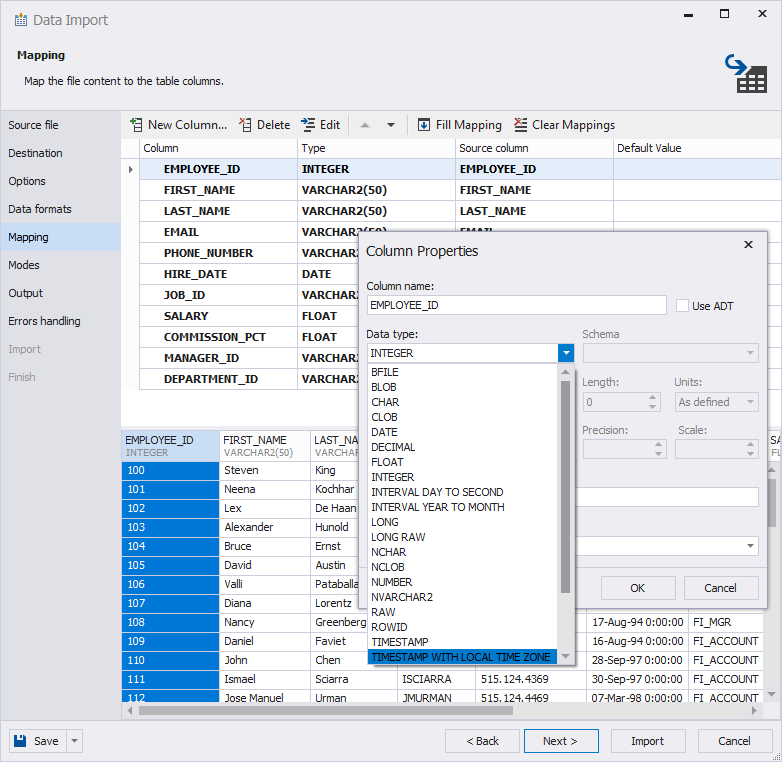
Task: Select TIMESTAMP WITH LOCAL TIME ZONE option
Action: 462,657
